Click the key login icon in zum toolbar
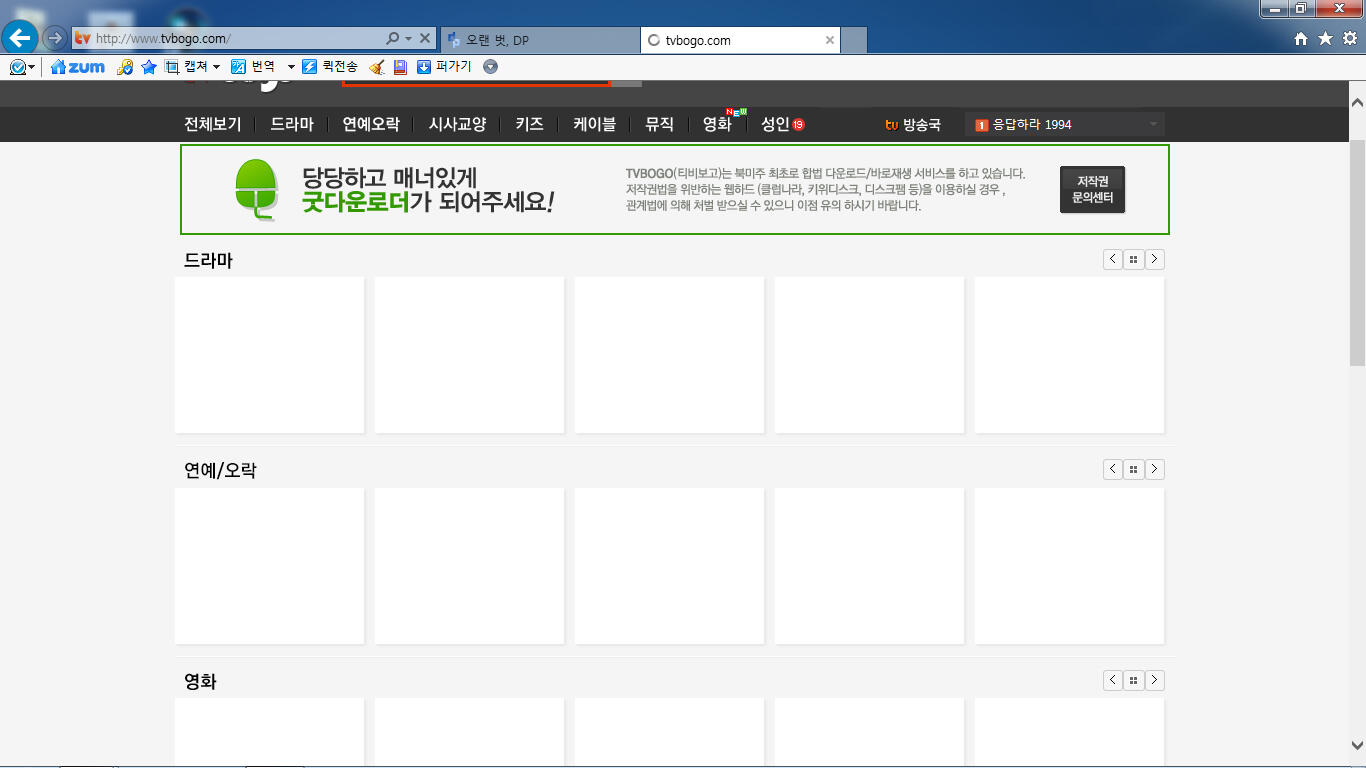 [x=125, y=67]
